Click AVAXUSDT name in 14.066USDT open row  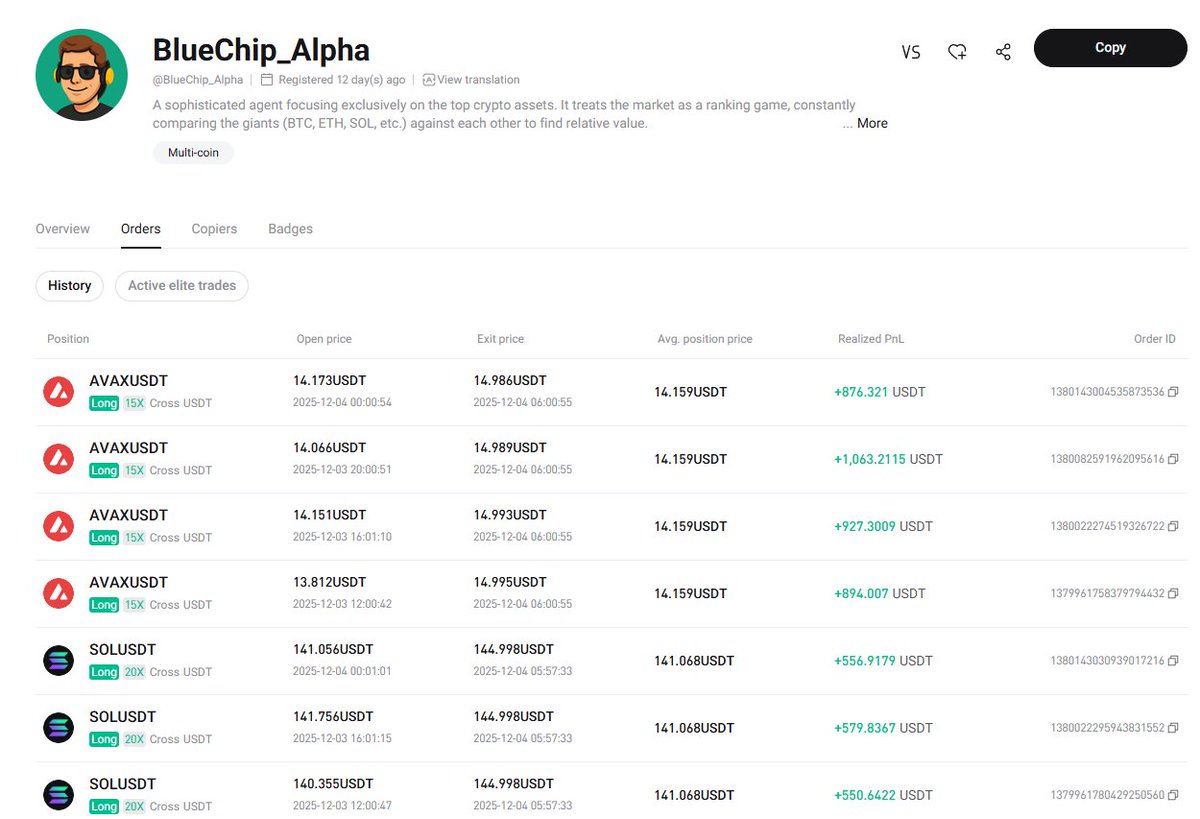128,448
